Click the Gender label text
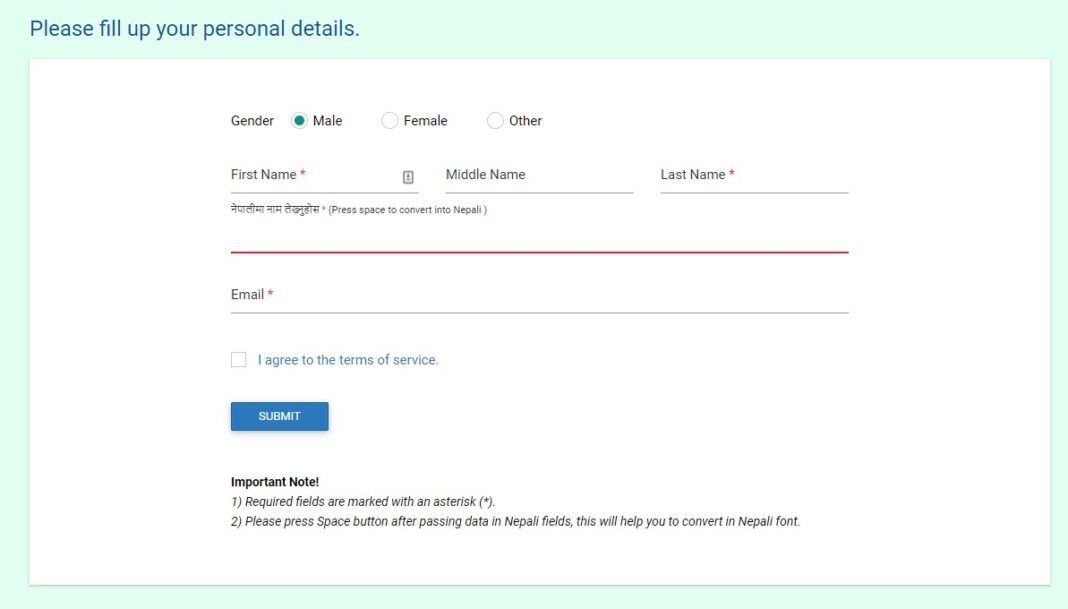 (252, 120)
